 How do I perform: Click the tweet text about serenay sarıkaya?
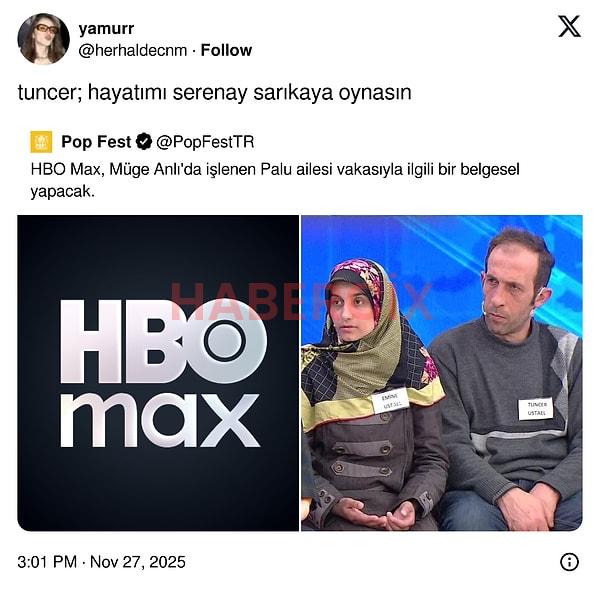(x=215, y=93)
